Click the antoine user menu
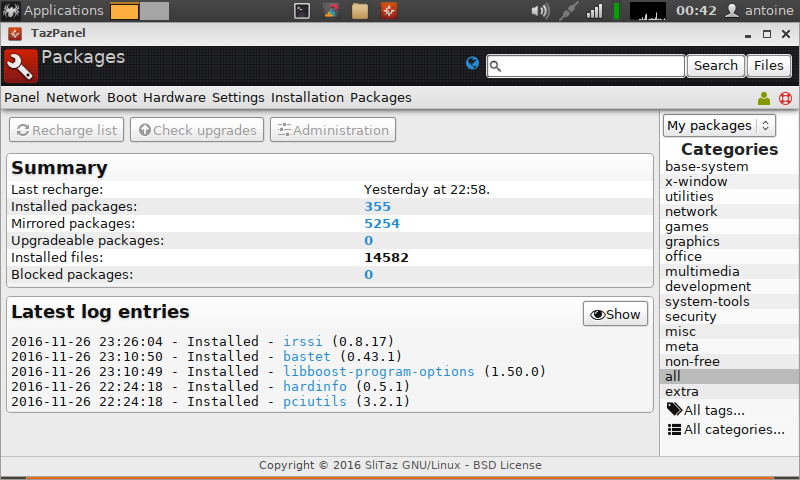The height and width of the screenshot is (480, 800). tap(760, 11)
